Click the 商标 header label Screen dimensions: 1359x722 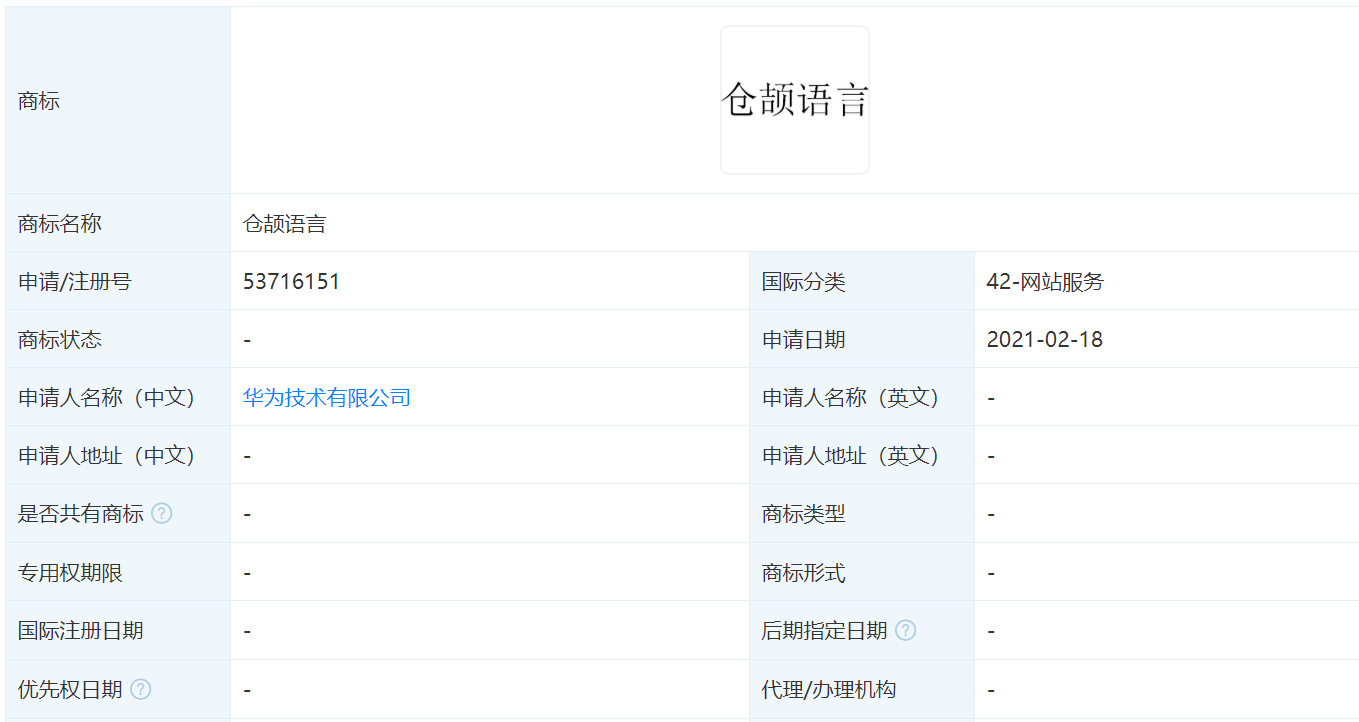click(x=39, y=101)
